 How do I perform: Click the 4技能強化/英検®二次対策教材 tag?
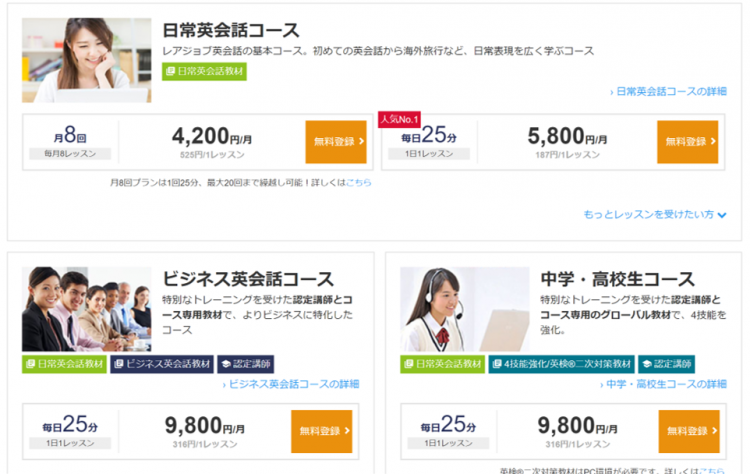tap(562, 364)
